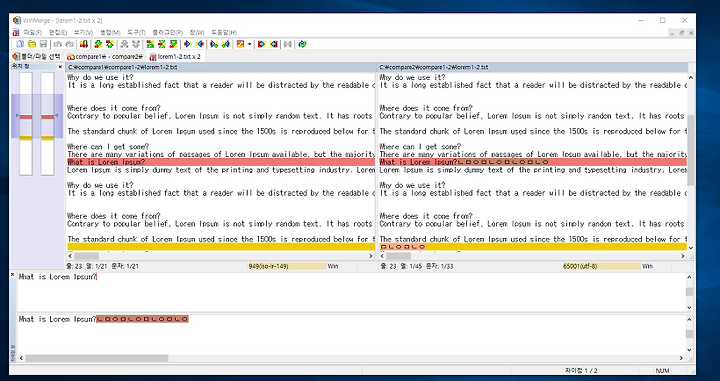Open dropdown arrow beside the options icon
This screenshot has height=381, width=720.
tap(249, 44)
